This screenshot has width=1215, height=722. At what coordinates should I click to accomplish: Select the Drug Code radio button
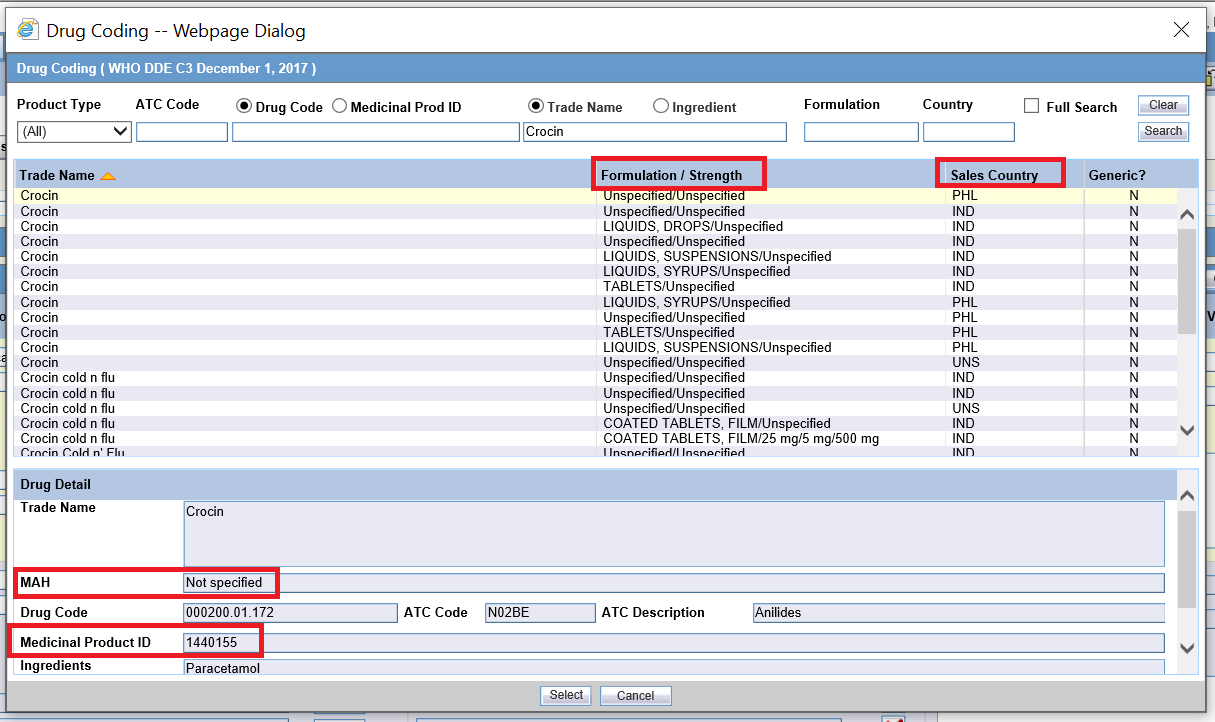[x=243, y=106]
